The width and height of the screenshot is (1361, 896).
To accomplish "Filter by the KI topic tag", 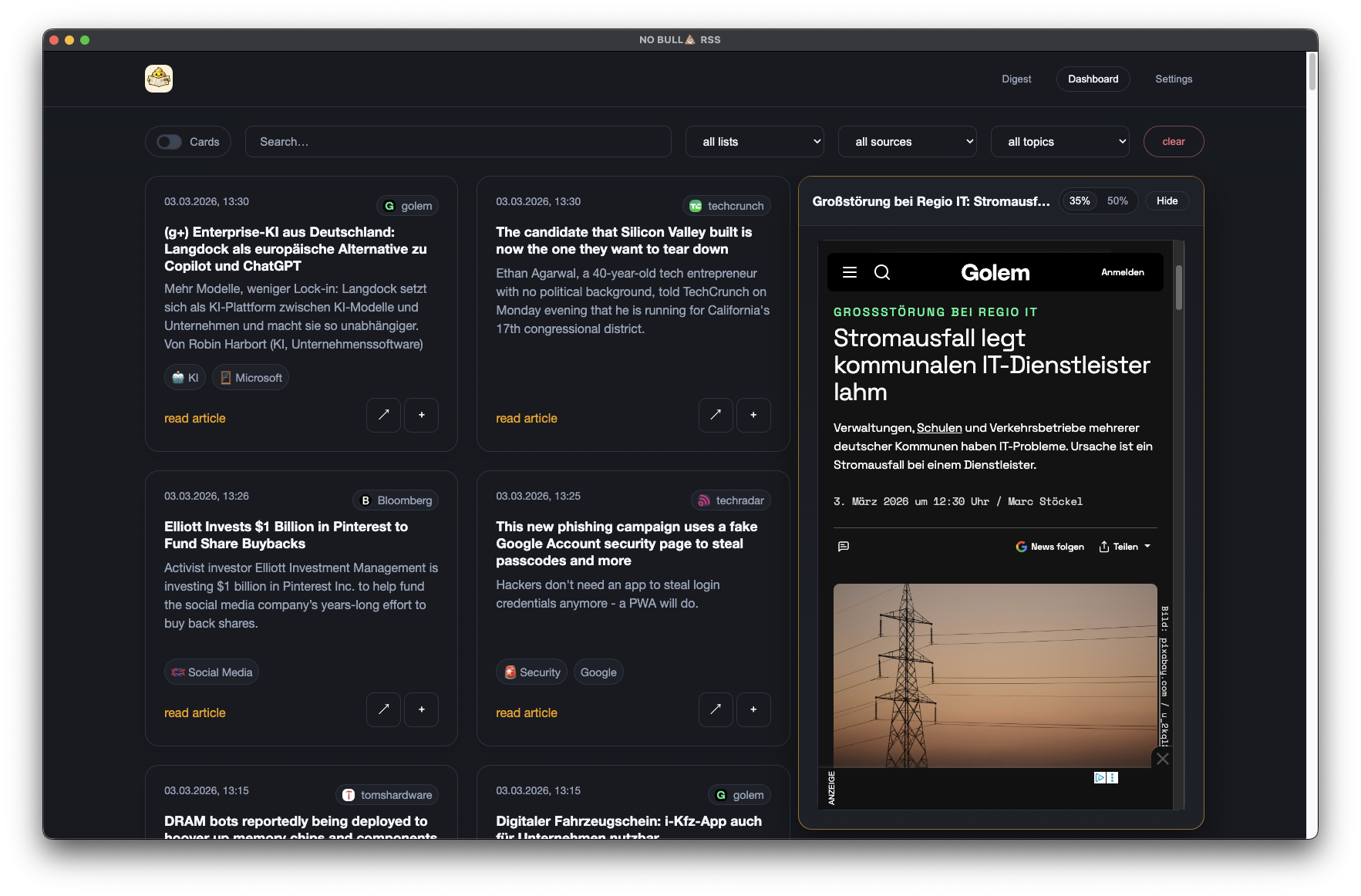I will pos(185,378).
